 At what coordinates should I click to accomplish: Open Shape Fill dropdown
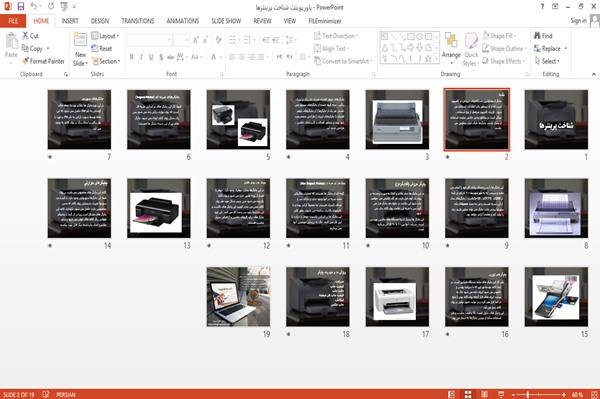click(499, 36)
